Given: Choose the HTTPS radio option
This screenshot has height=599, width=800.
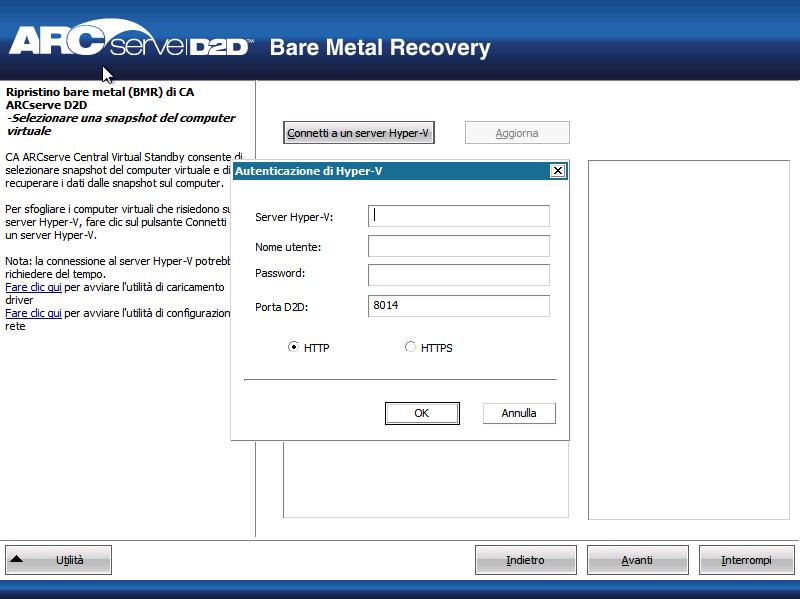Looking at the screenshot, I should [x=410, y=347].
